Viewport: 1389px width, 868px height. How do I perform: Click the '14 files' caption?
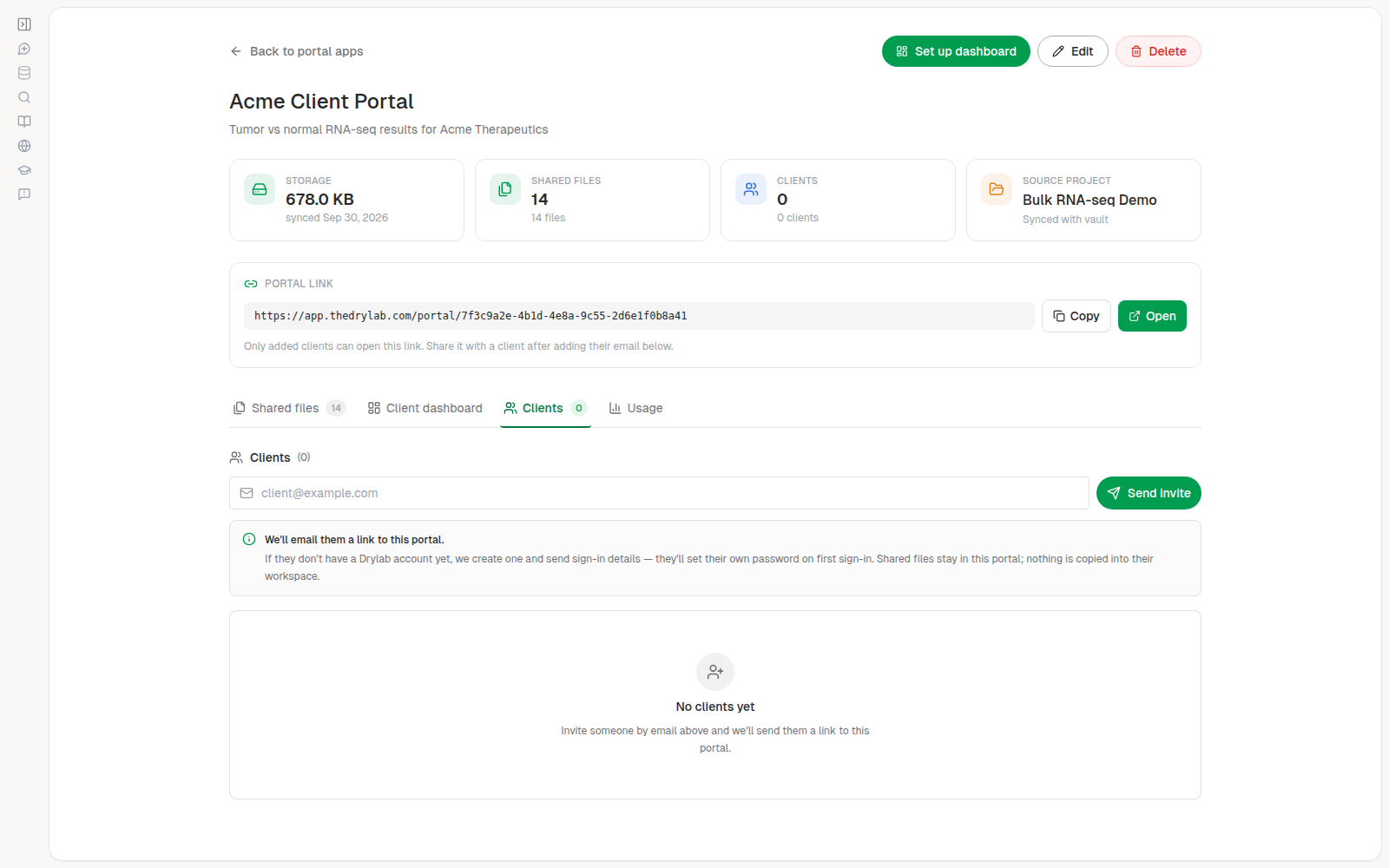point(548,218)
